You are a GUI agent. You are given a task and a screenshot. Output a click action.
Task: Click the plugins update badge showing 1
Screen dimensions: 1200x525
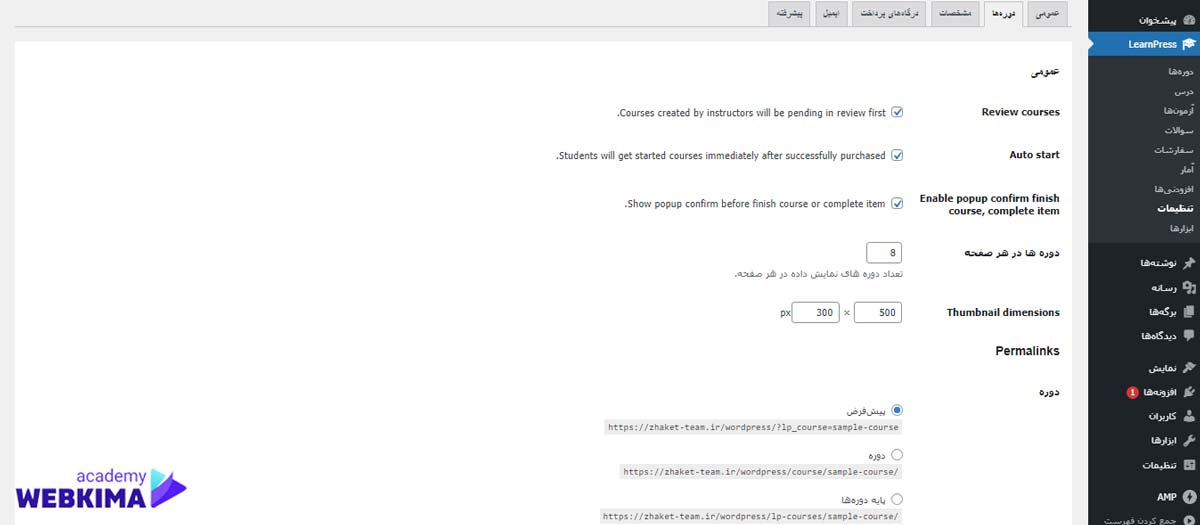point(1132,393)
